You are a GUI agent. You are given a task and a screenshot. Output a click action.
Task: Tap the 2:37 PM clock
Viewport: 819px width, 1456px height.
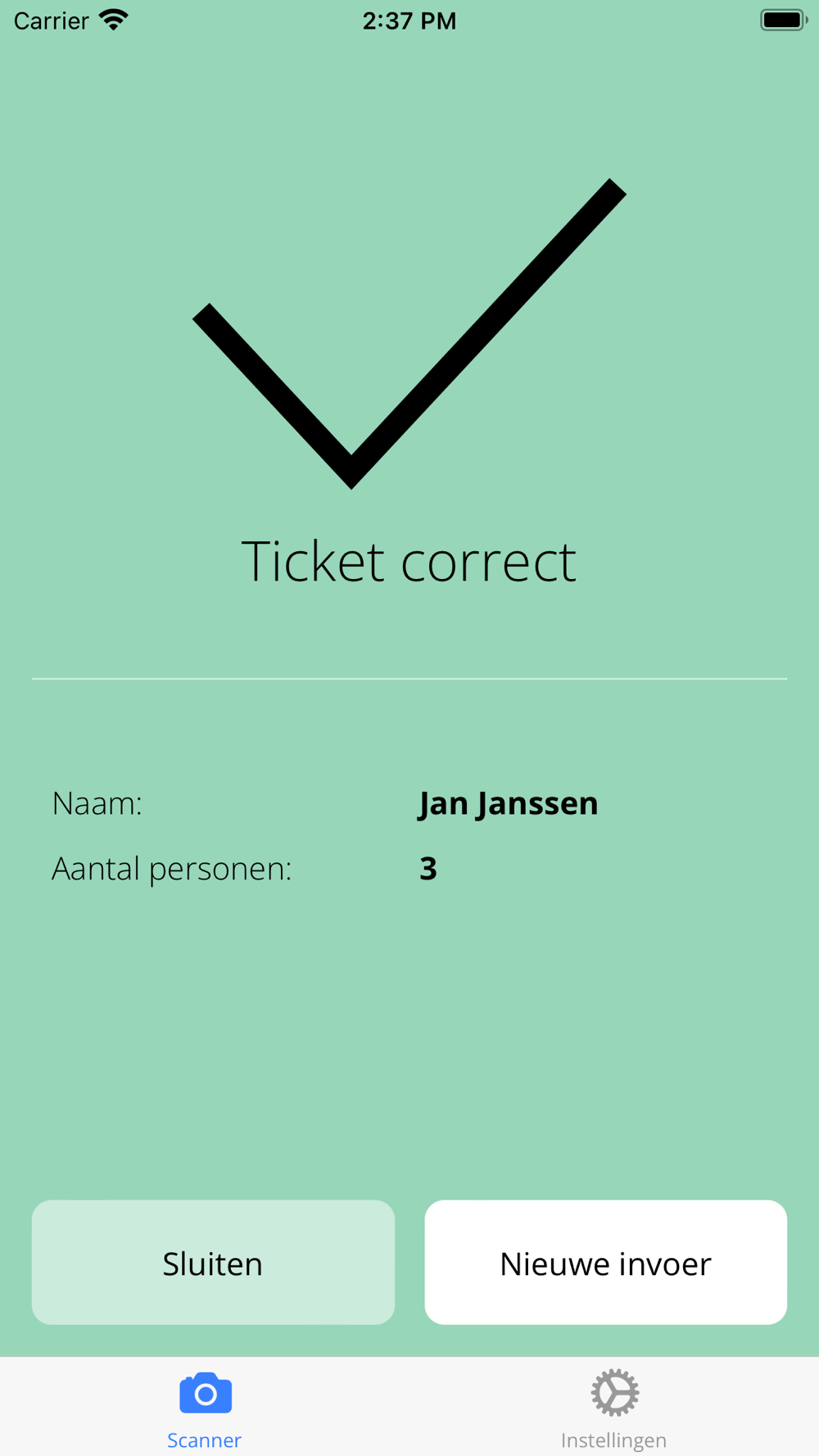coord(409,20)
